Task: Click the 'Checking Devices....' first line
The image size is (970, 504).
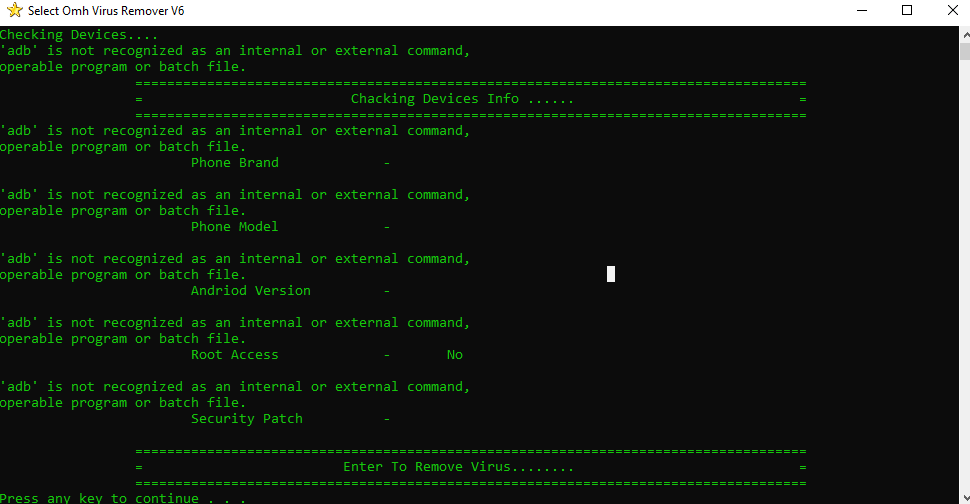Action: click(x=79, y=35)
